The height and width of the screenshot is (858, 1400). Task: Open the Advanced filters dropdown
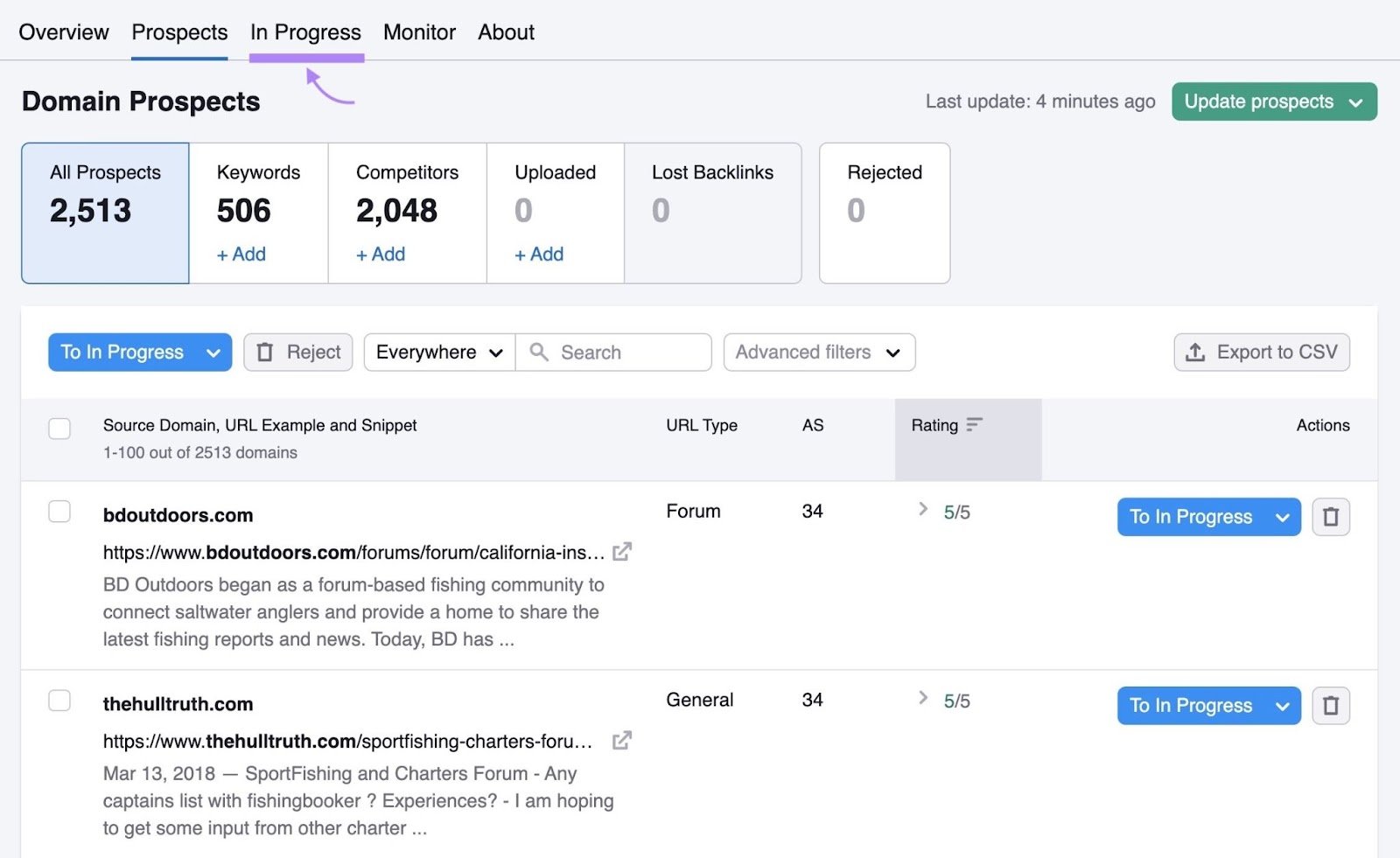818,352
